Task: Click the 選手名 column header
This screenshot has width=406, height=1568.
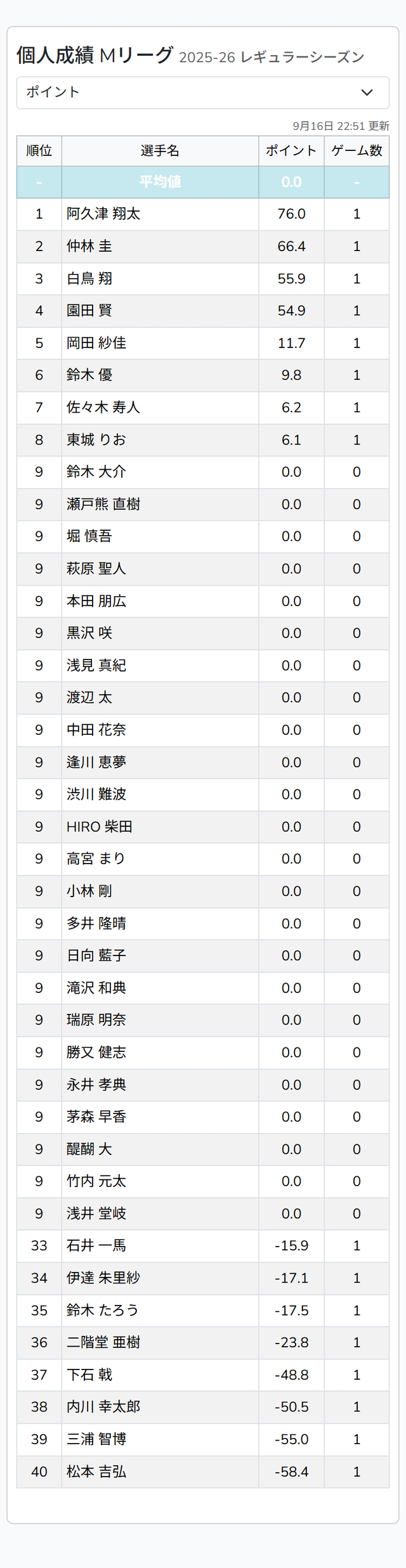Action: click(160, 151)
